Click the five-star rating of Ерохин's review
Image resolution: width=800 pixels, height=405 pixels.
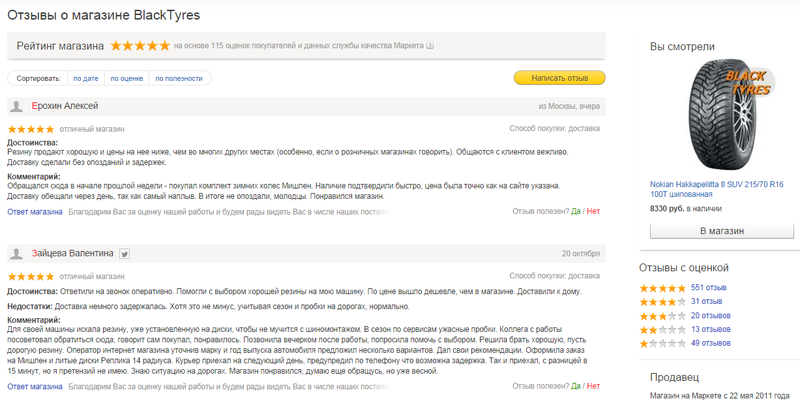pos(31,129)
